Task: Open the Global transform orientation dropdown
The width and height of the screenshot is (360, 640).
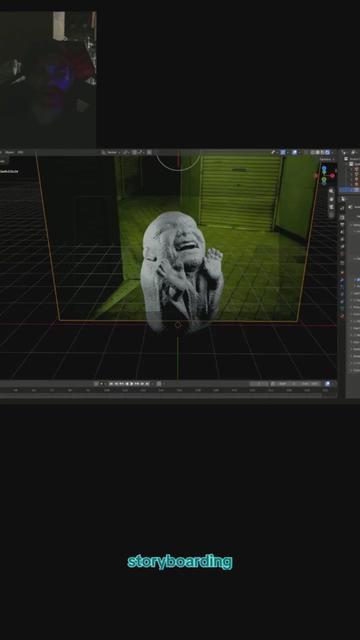Action: [x=112, y=152]
